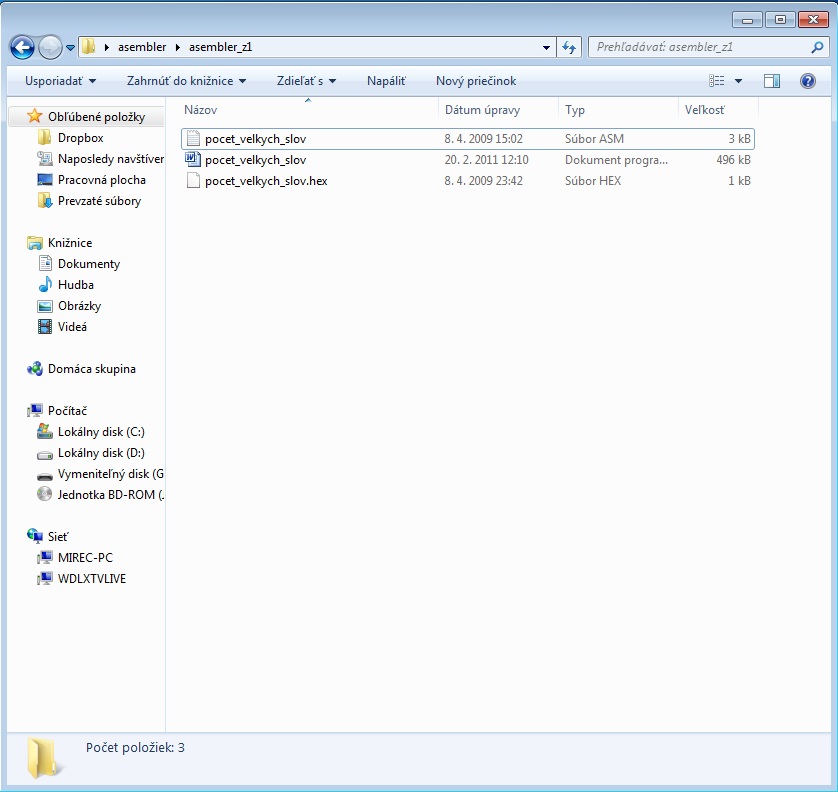Click the folder icon in the address bar
The width and height of the screenshot is (838, 792).
89,46
